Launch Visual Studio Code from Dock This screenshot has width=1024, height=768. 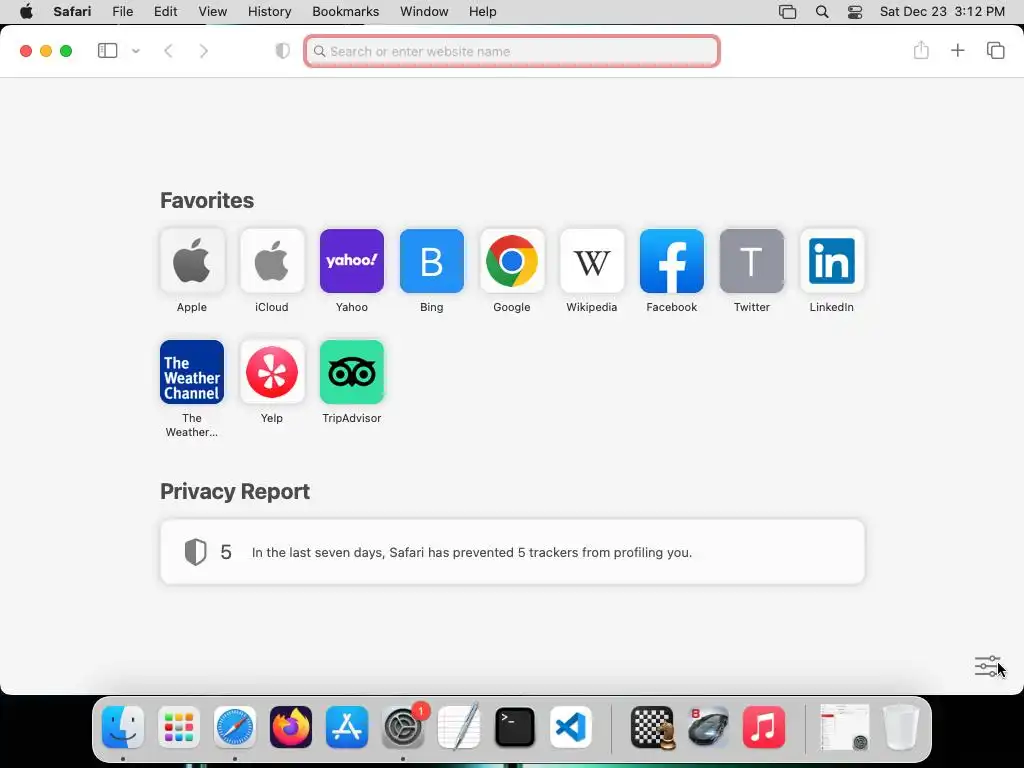pyautogui.click(x=571, y=727)
